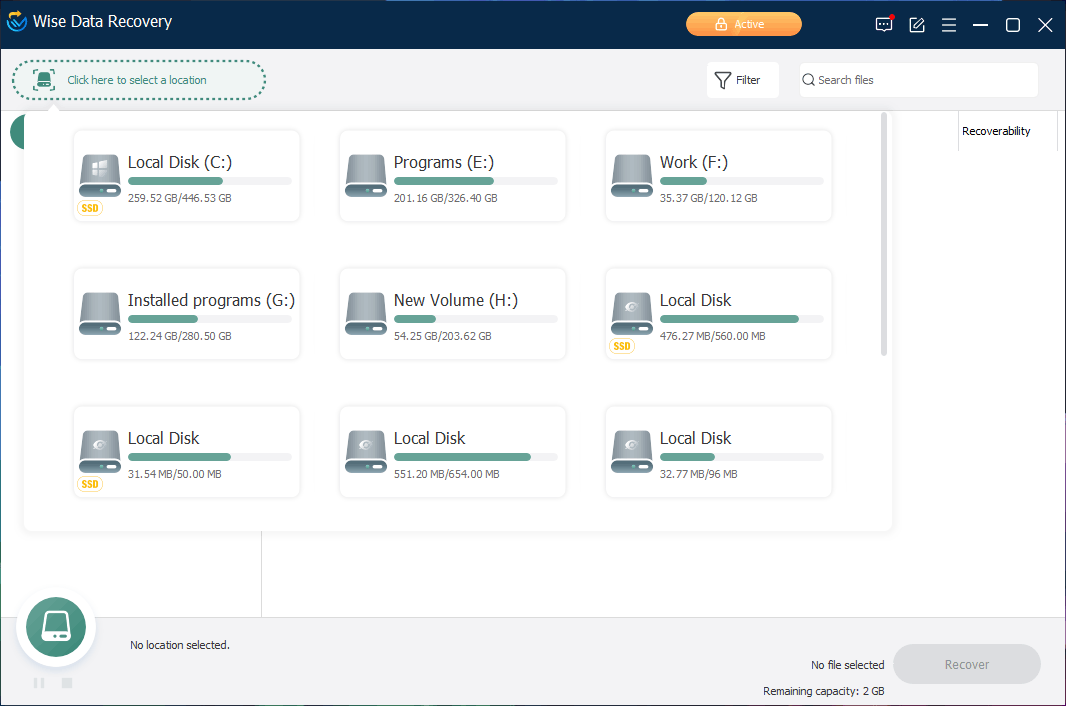Click the Recoverability column header
The height and width of the screenshot is (706, 1066).
point(996,131)
